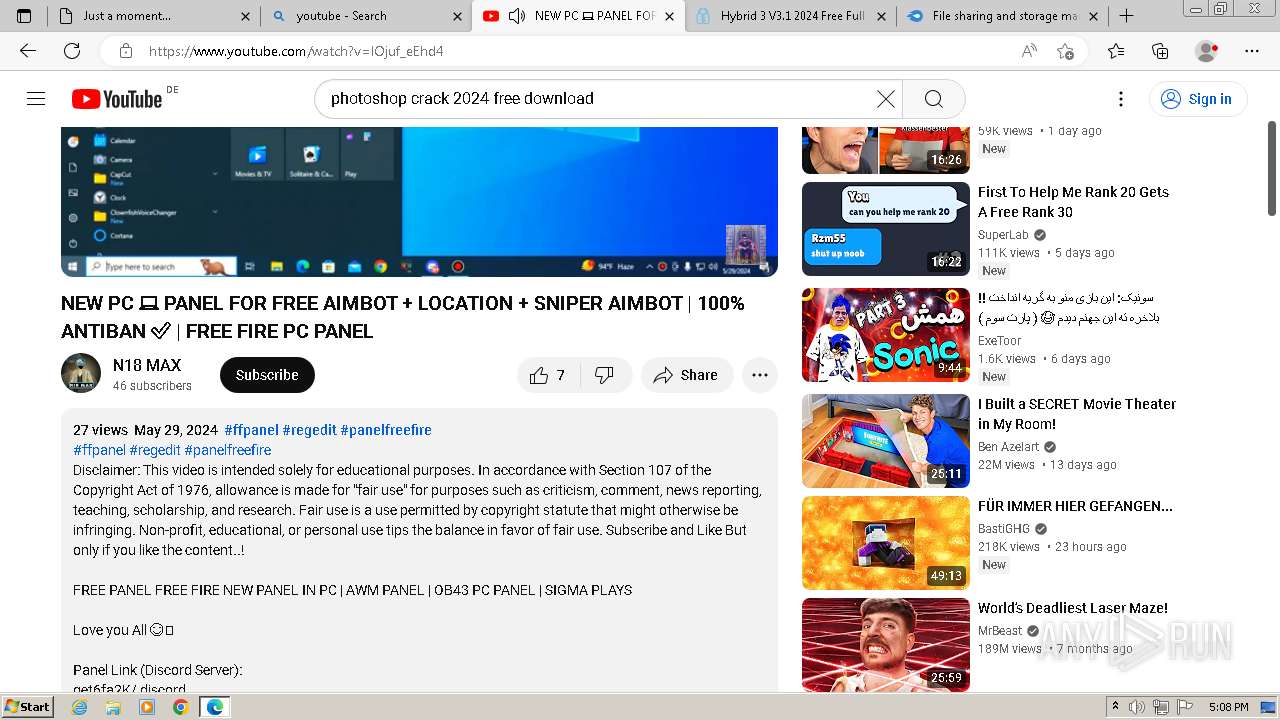Switch to the 'youtube - Search' tab
This screenshot has height=720, width=1280.
click(365, 16)
